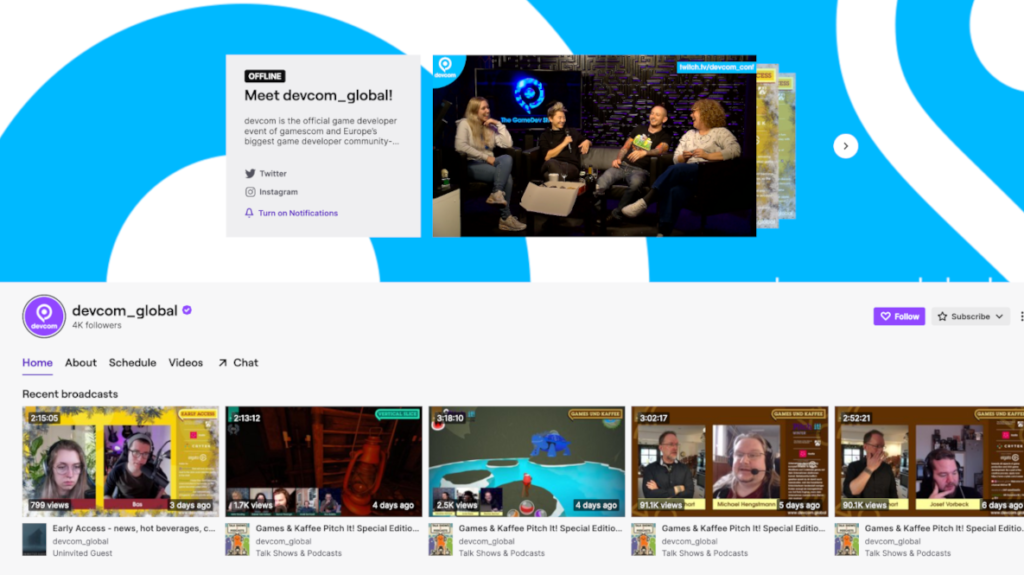Expand the Subscribe dropdown chevron
Viewport: 1024px width, 575px height.
click(999, 316)
